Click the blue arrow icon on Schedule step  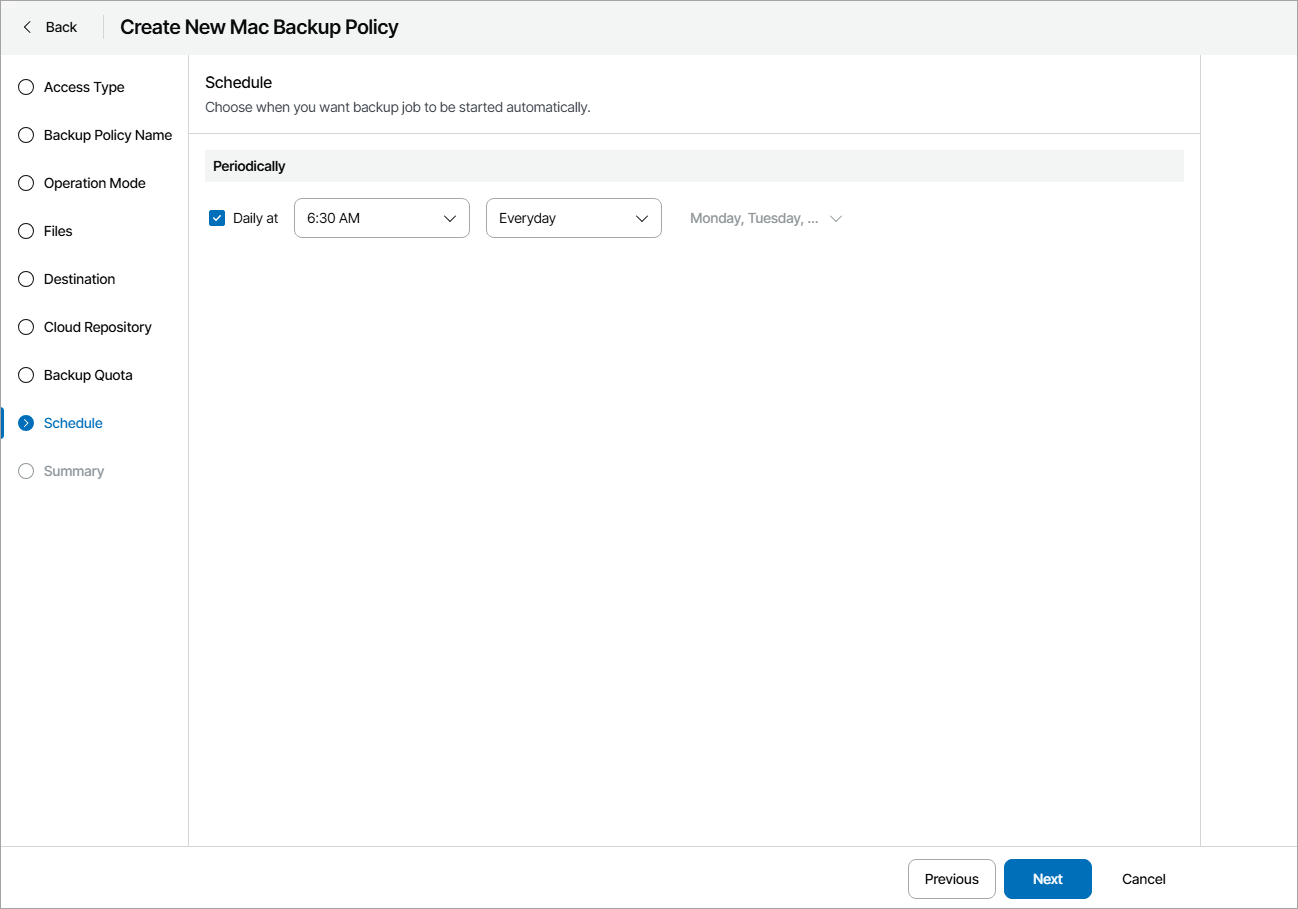[25, 423]
